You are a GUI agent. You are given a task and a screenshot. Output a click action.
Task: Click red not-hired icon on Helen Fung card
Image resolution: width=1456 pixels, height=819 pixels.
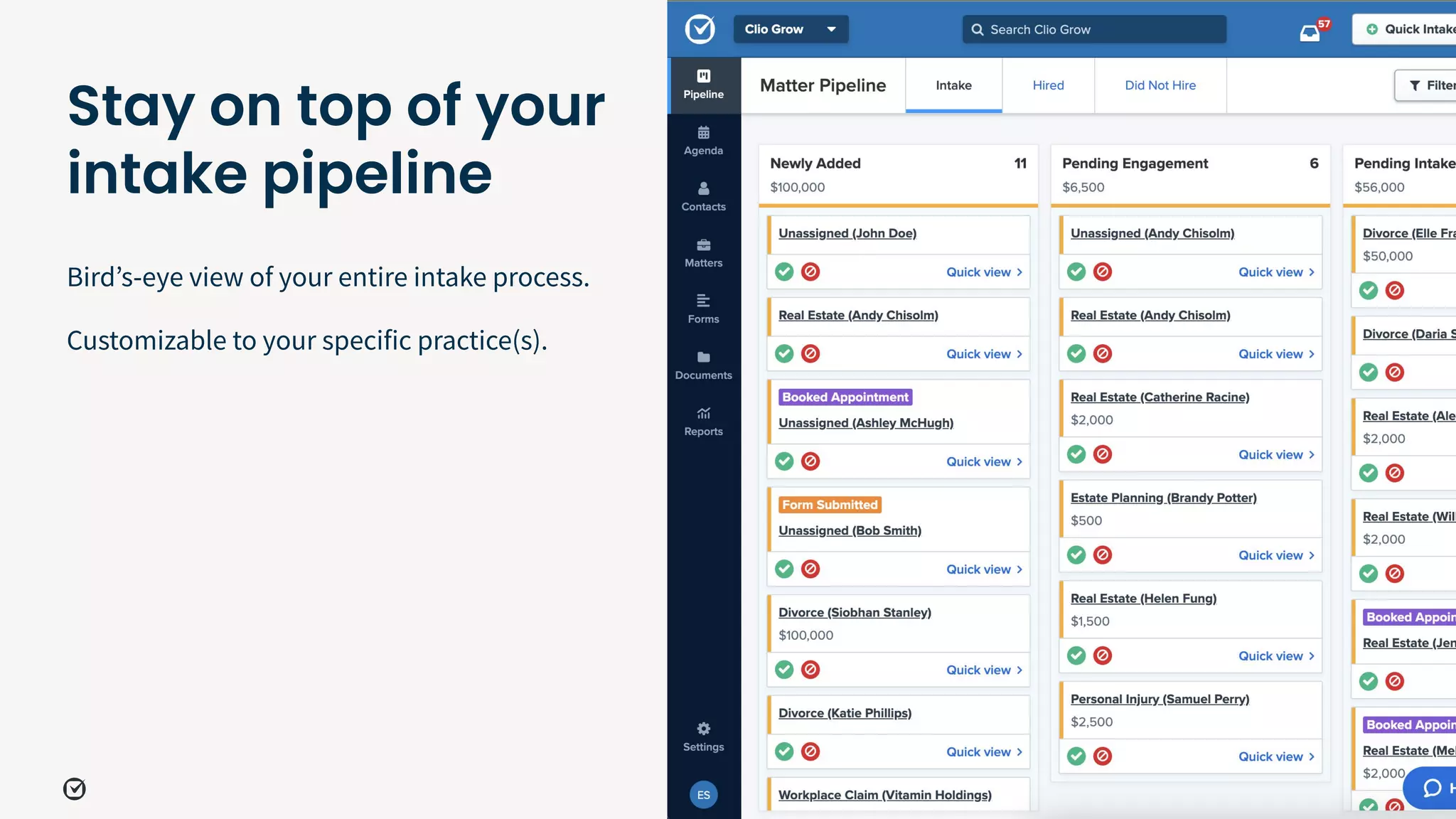click(1103, 655)
